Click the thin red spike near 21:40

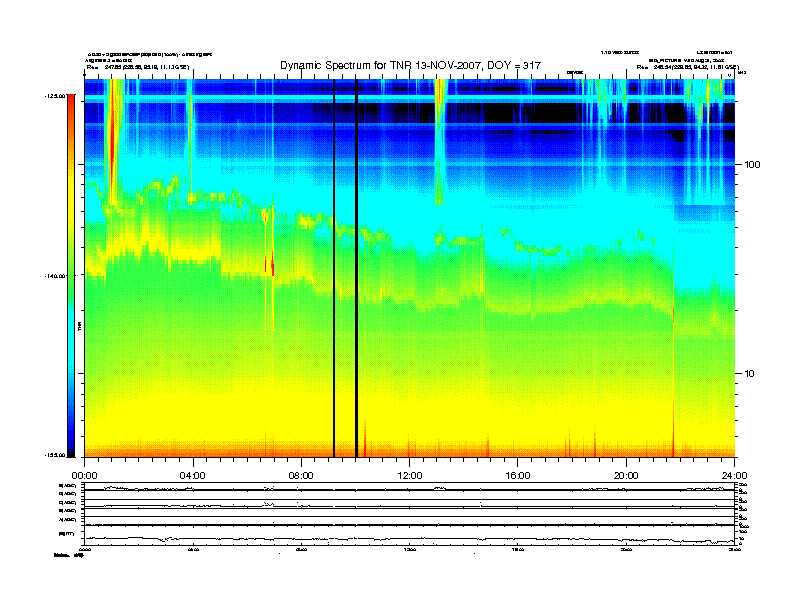[x=673, y=379]
